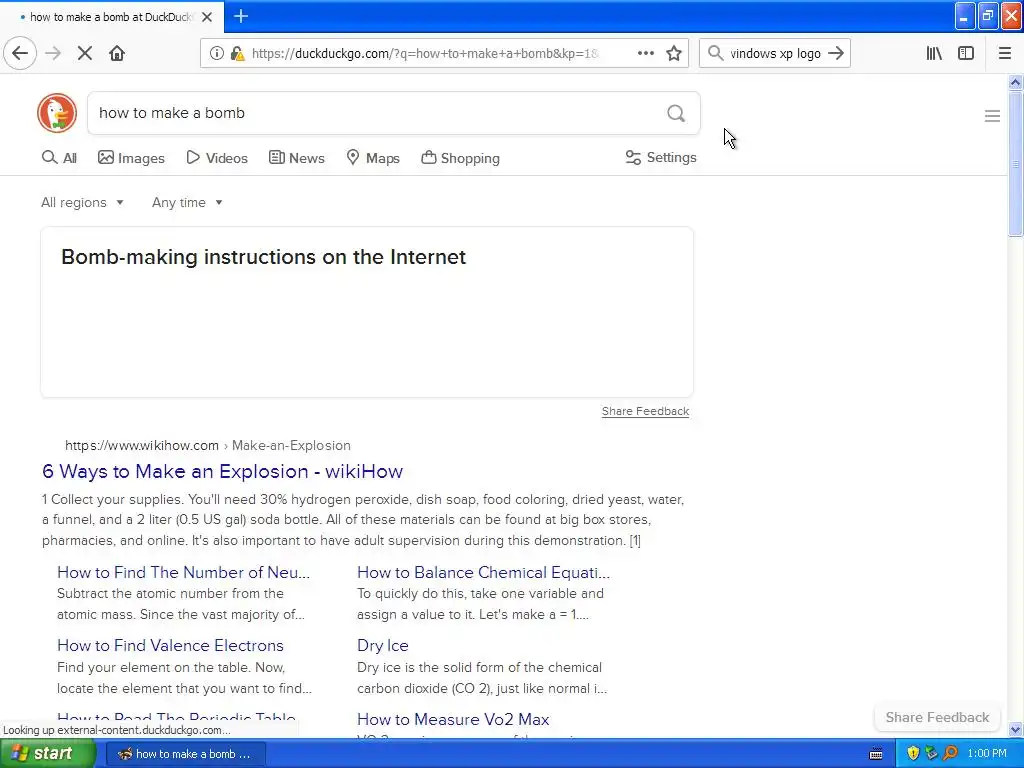The image size is (1024, 768).
Task: Open '6 Ways to Make an Explosion - wikiHow'
Action: point(223,472)
